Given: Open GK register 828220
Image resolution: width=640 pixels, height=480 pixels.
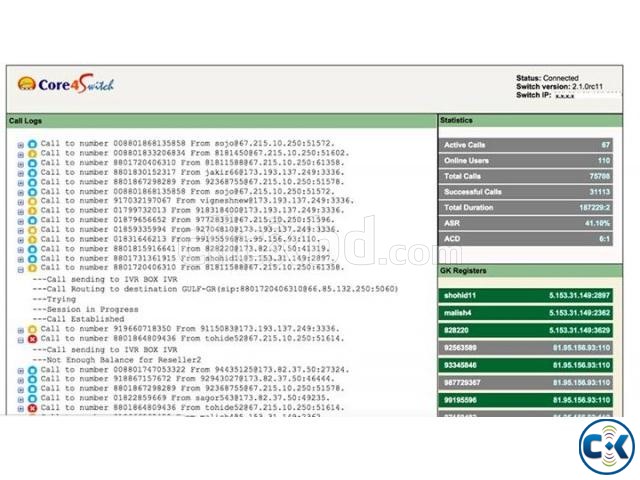Looking at the screenshot, I should pos(526,330).
